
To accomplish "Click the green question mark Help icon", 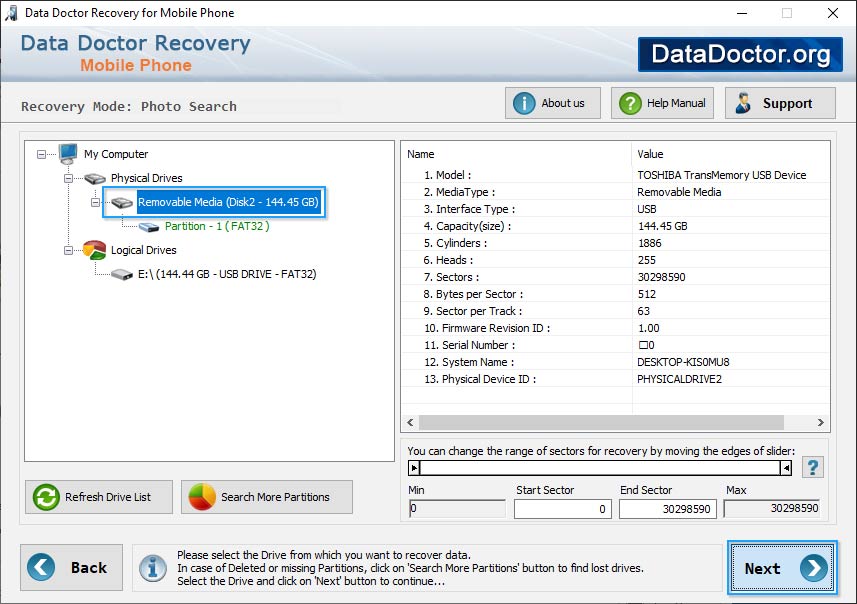I will [630, 103].
